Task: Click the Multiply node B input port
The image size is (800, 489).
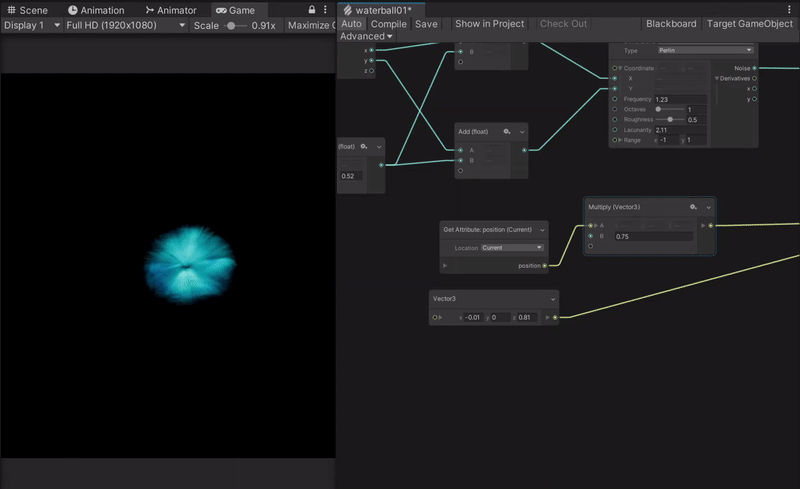Action: click(590, 236)
